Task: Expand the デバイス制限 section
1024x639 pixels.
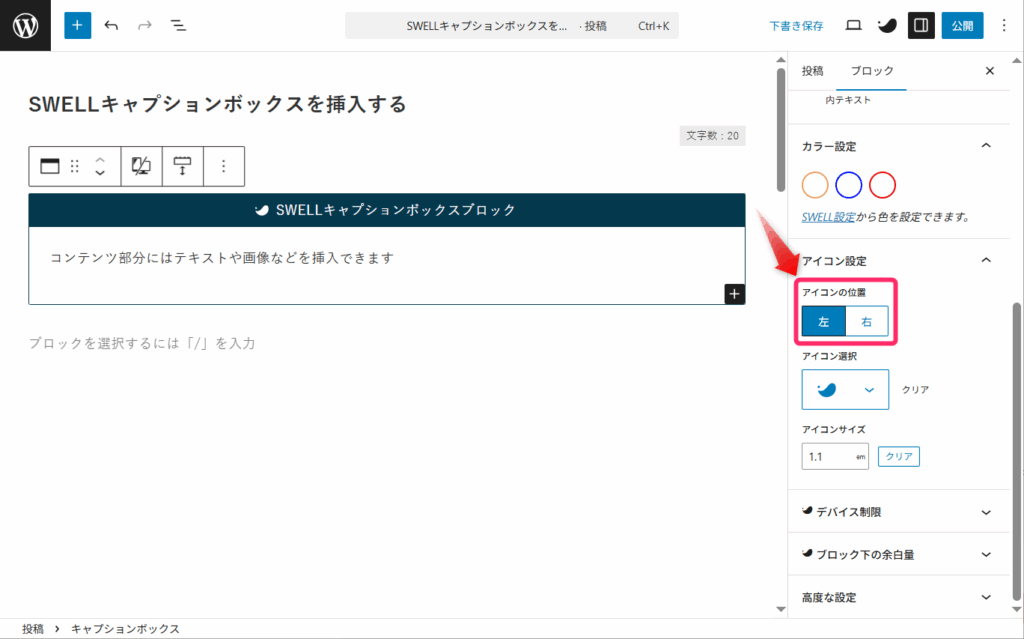Action: click(x=899, y=512)
